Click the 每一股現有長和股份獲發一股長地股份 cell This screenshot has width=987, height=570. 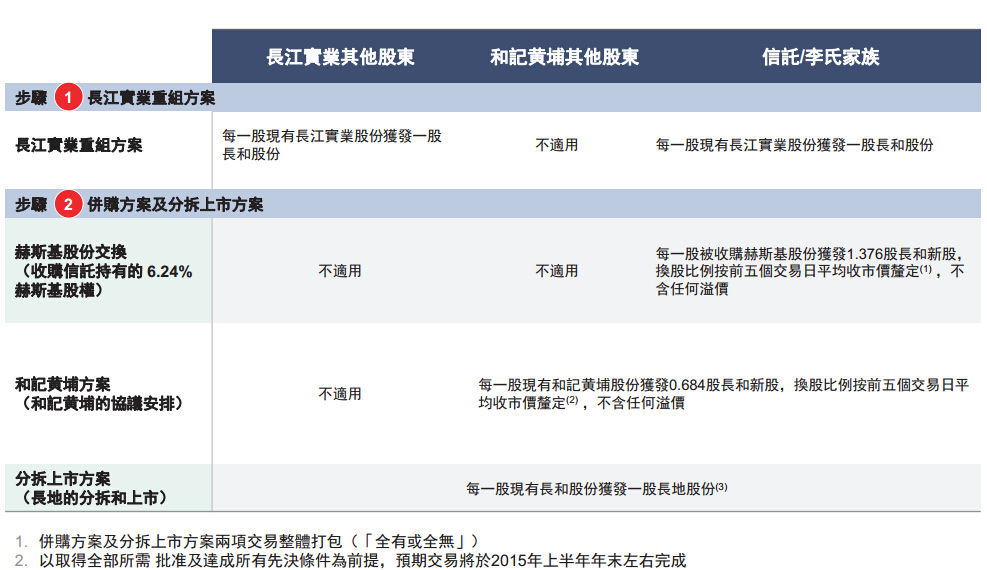[597, 489]
